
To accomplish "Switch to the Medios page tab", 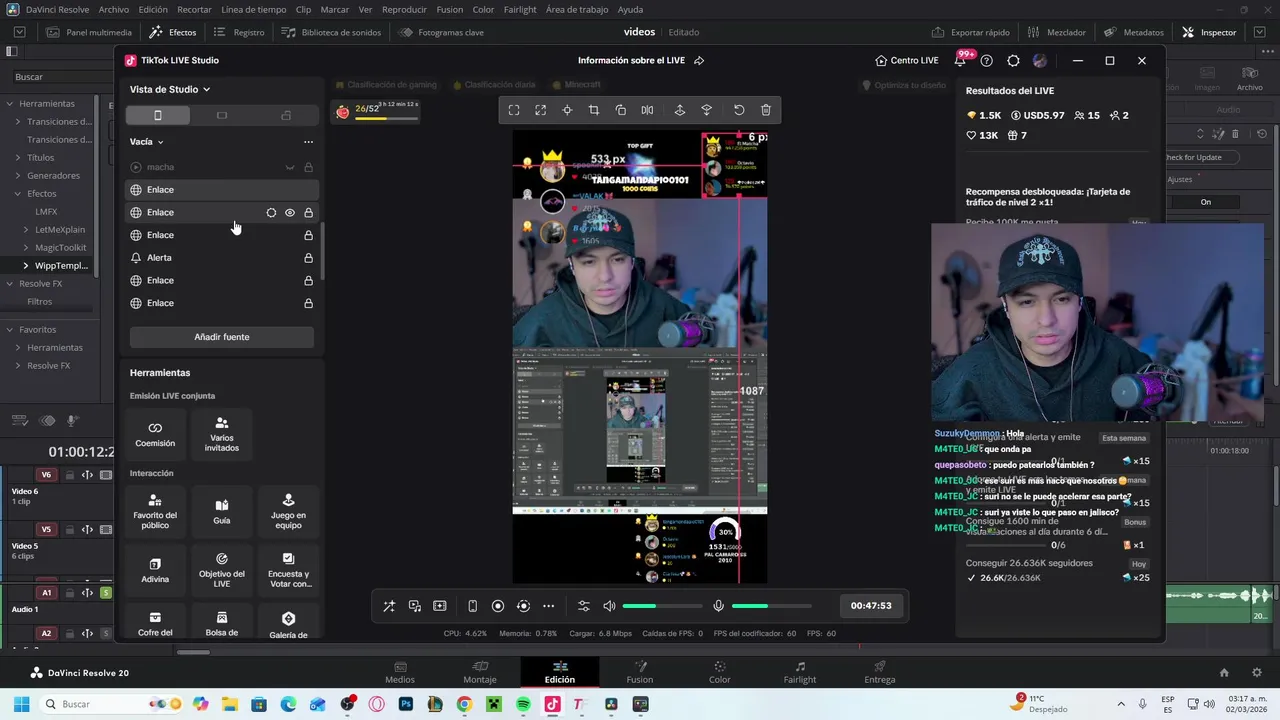I will (400, 672).
